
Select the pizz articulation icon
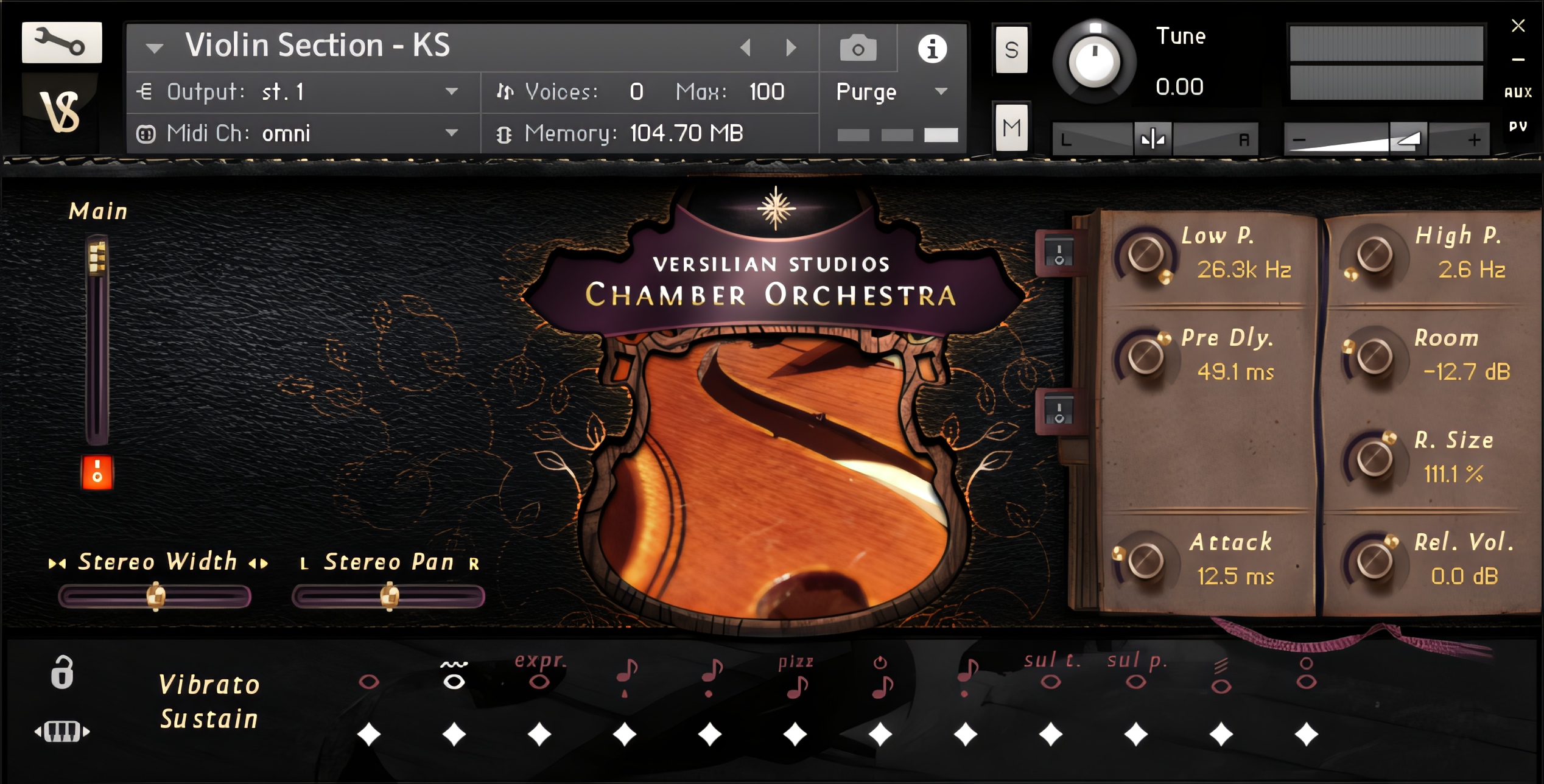(x=796, y=679)
